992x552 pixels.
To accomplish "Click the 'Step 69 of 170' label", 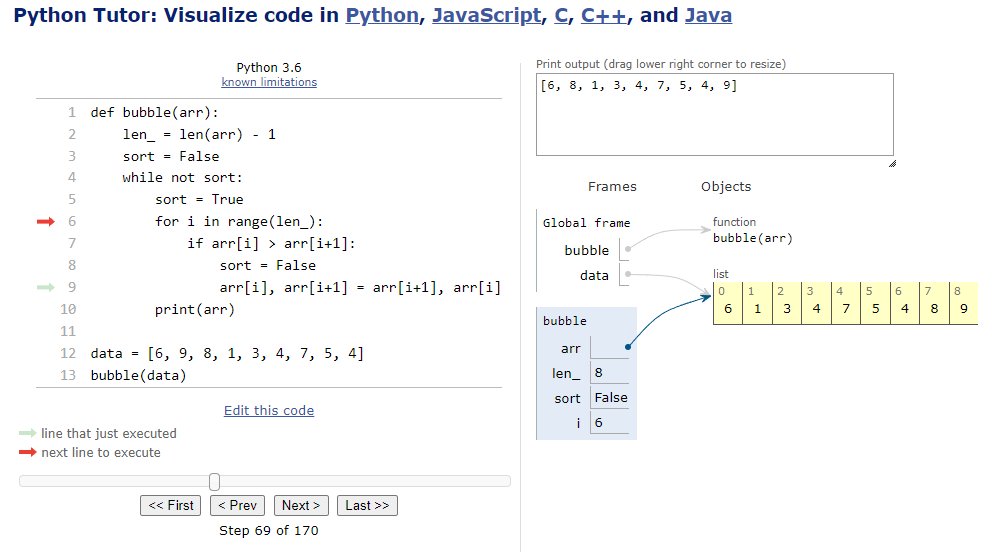I will (269, 531).
